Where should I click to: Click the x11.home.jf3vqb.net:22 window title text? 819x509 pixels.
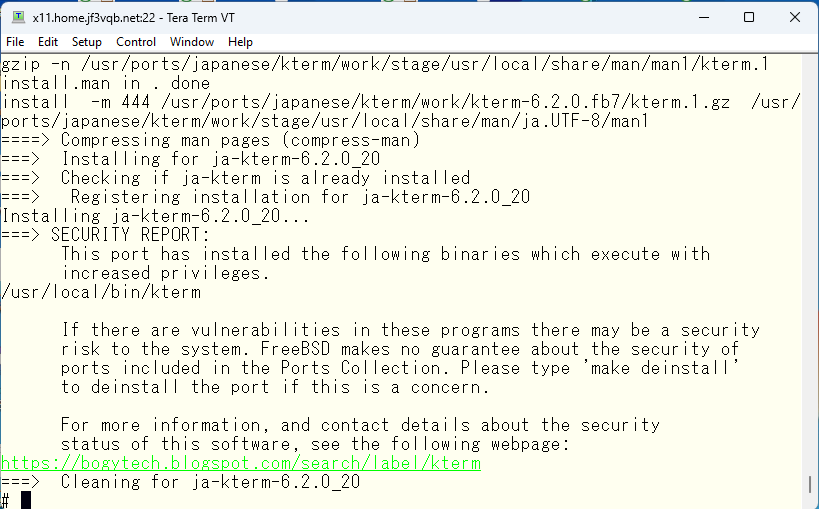[94, 18]
